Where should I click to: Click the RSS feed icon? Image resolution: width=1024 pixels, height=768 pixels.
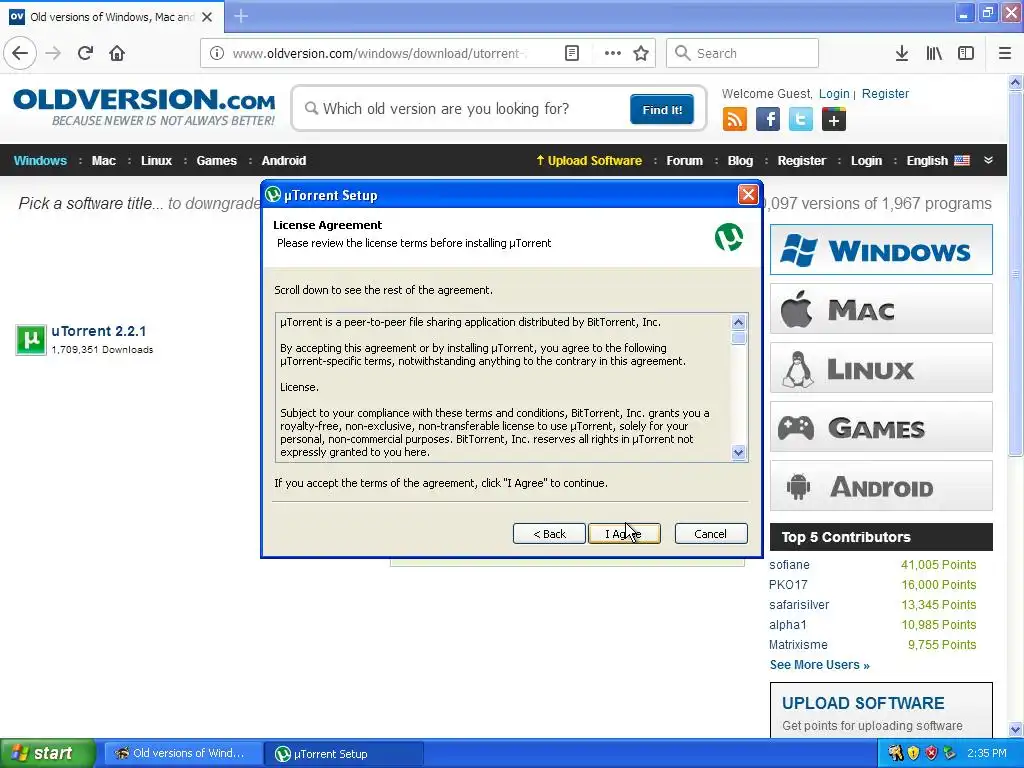pos(735,120)
